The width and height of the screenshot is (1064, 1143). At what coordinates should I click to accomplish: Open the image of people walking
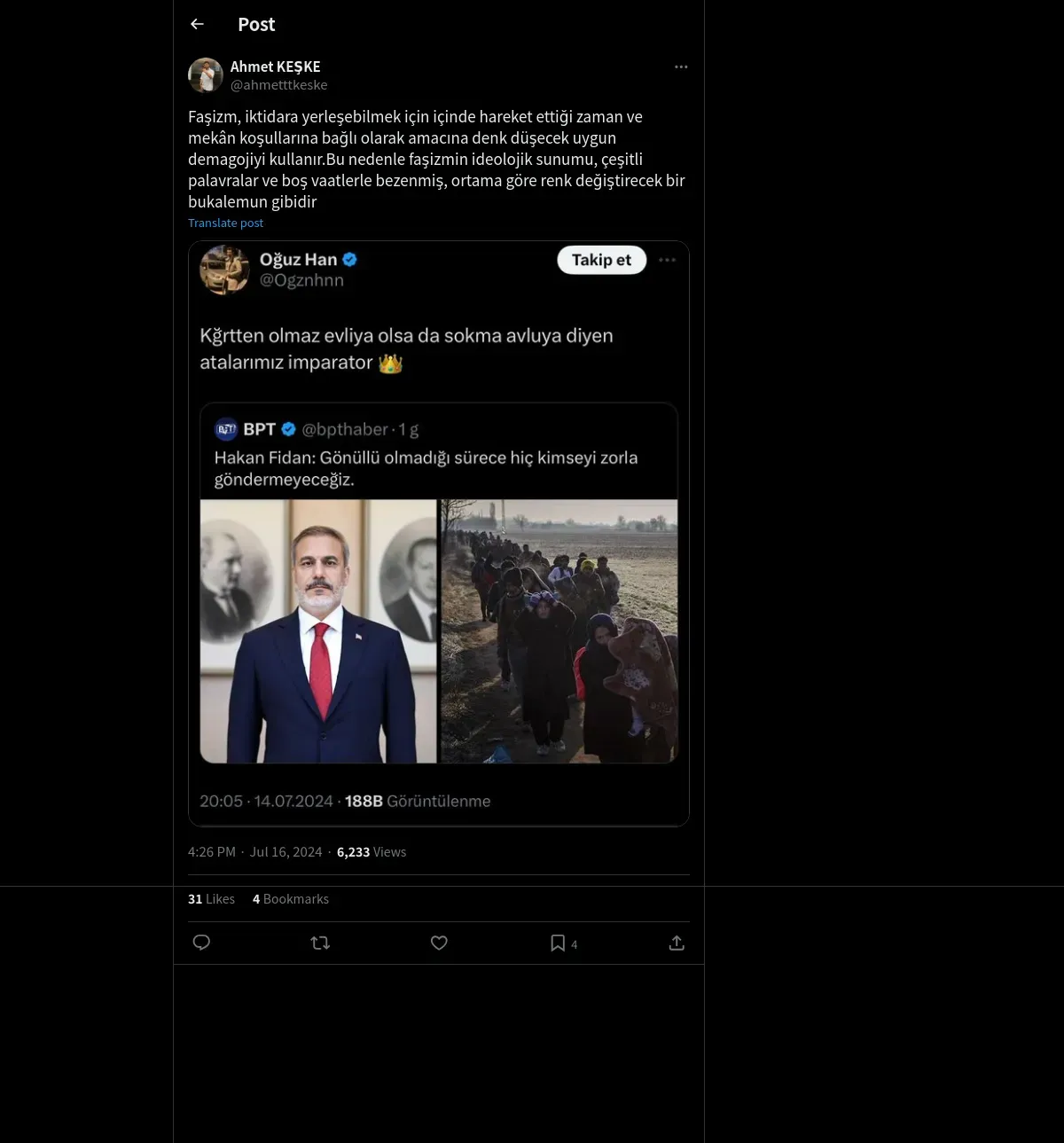[559, 631]
